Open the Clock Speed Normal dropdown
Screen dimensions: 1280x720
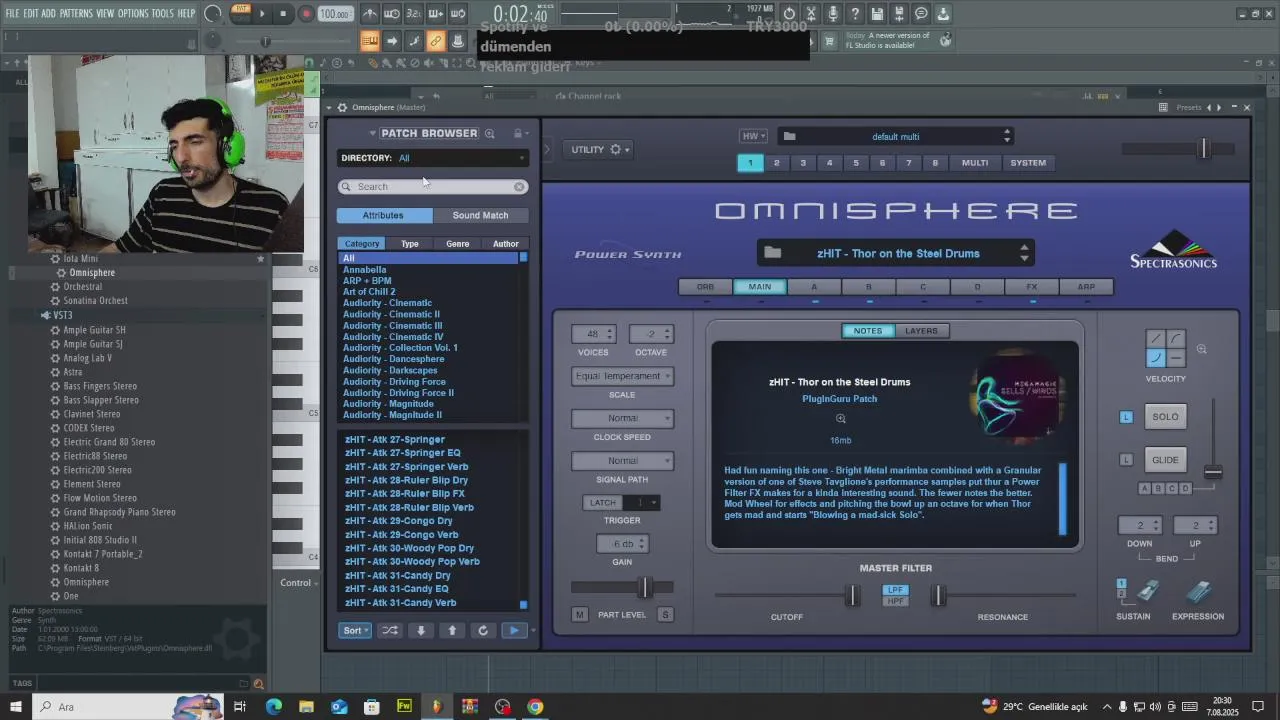point(622,418)
